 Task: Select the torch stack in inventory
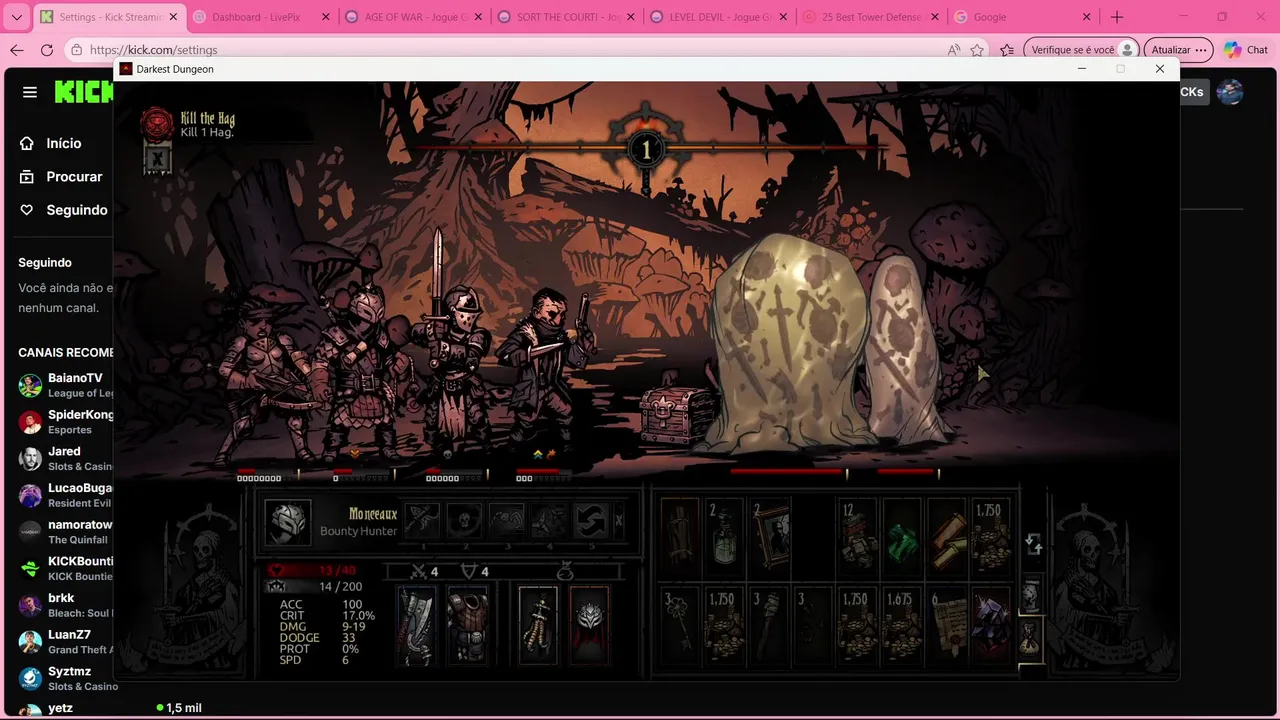coord(770,627)
